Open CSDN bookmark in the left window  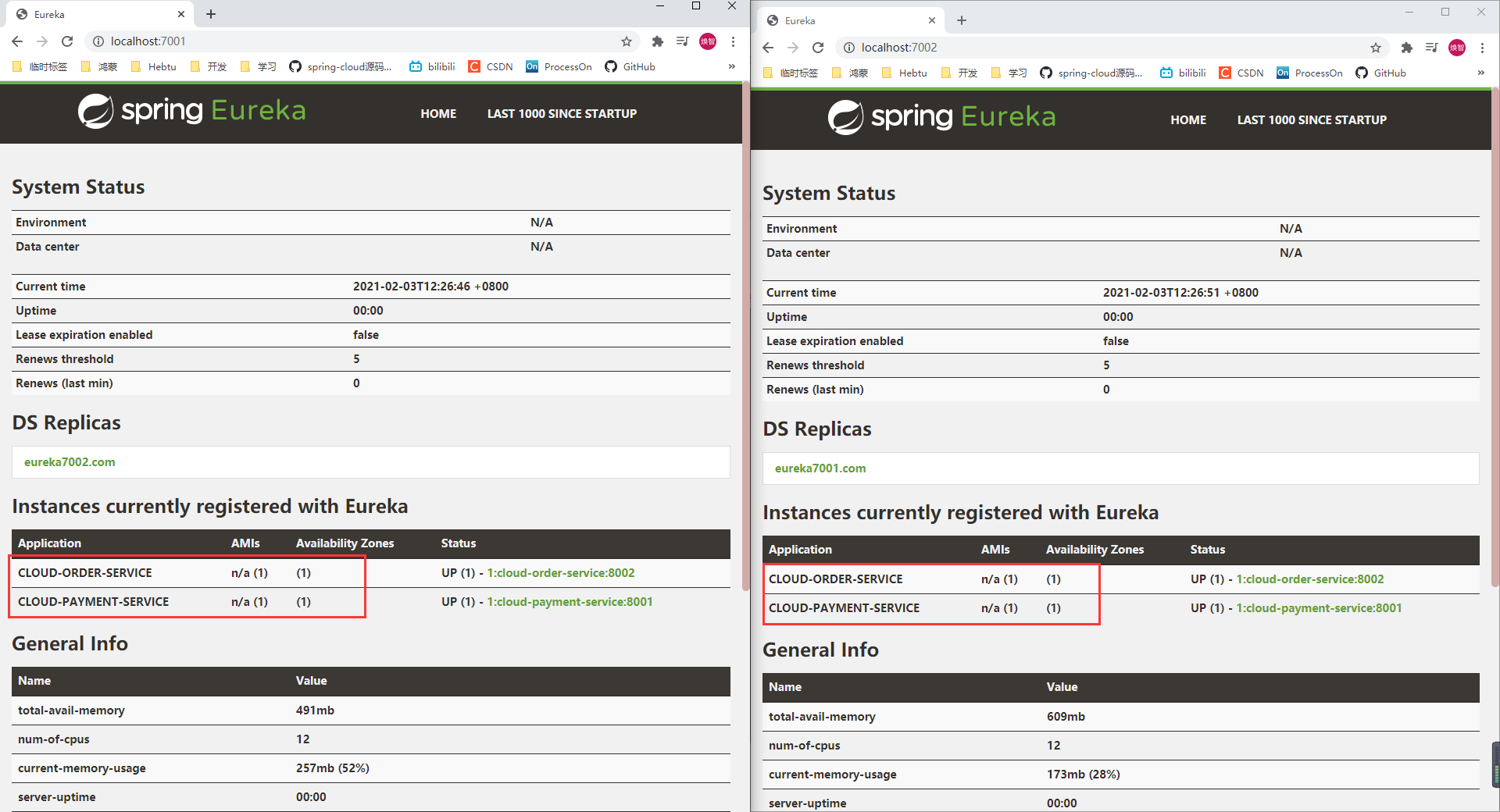tap(491, 66)
